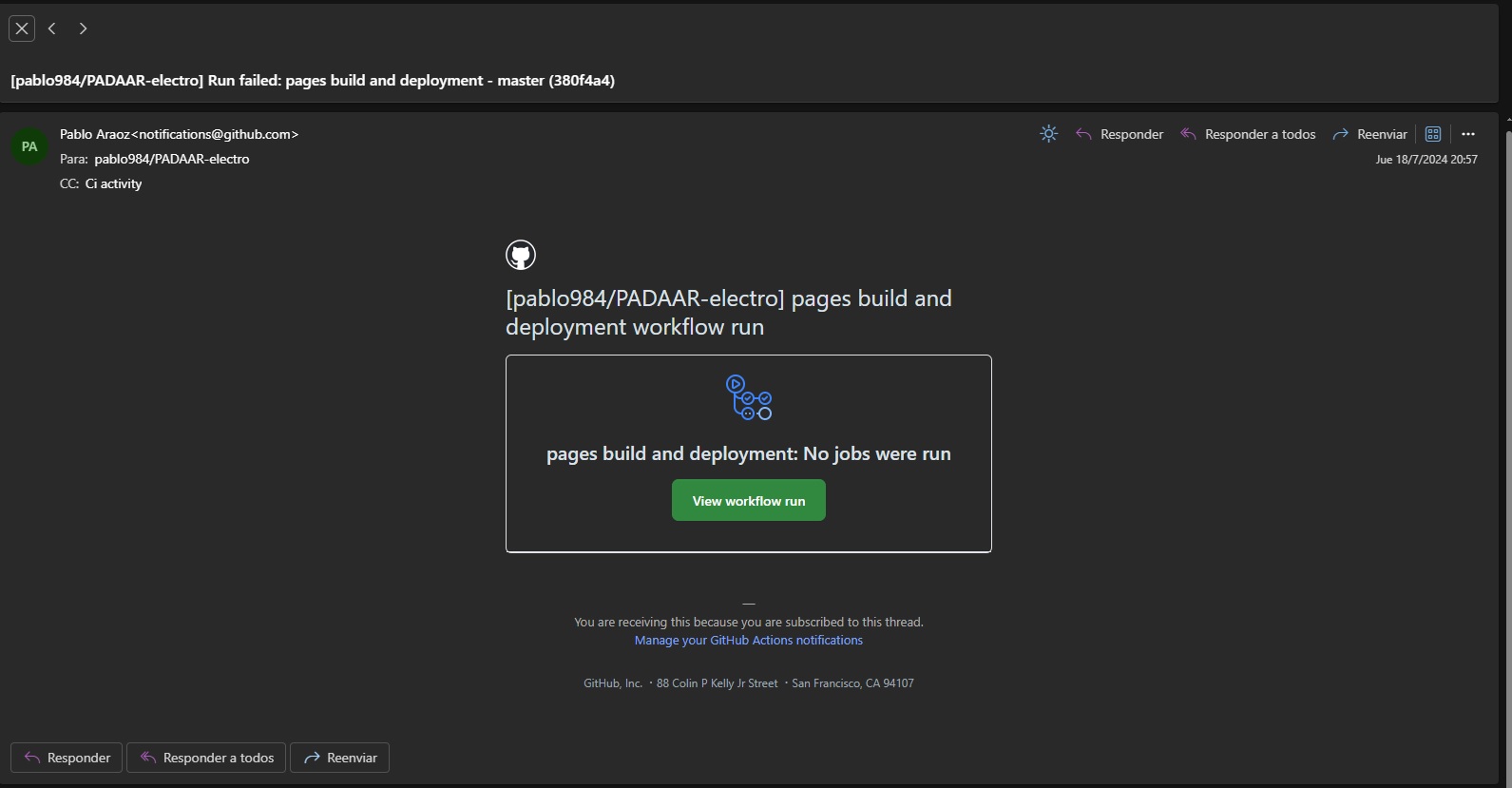Click the View workflow run button

(x=749, y=500)
